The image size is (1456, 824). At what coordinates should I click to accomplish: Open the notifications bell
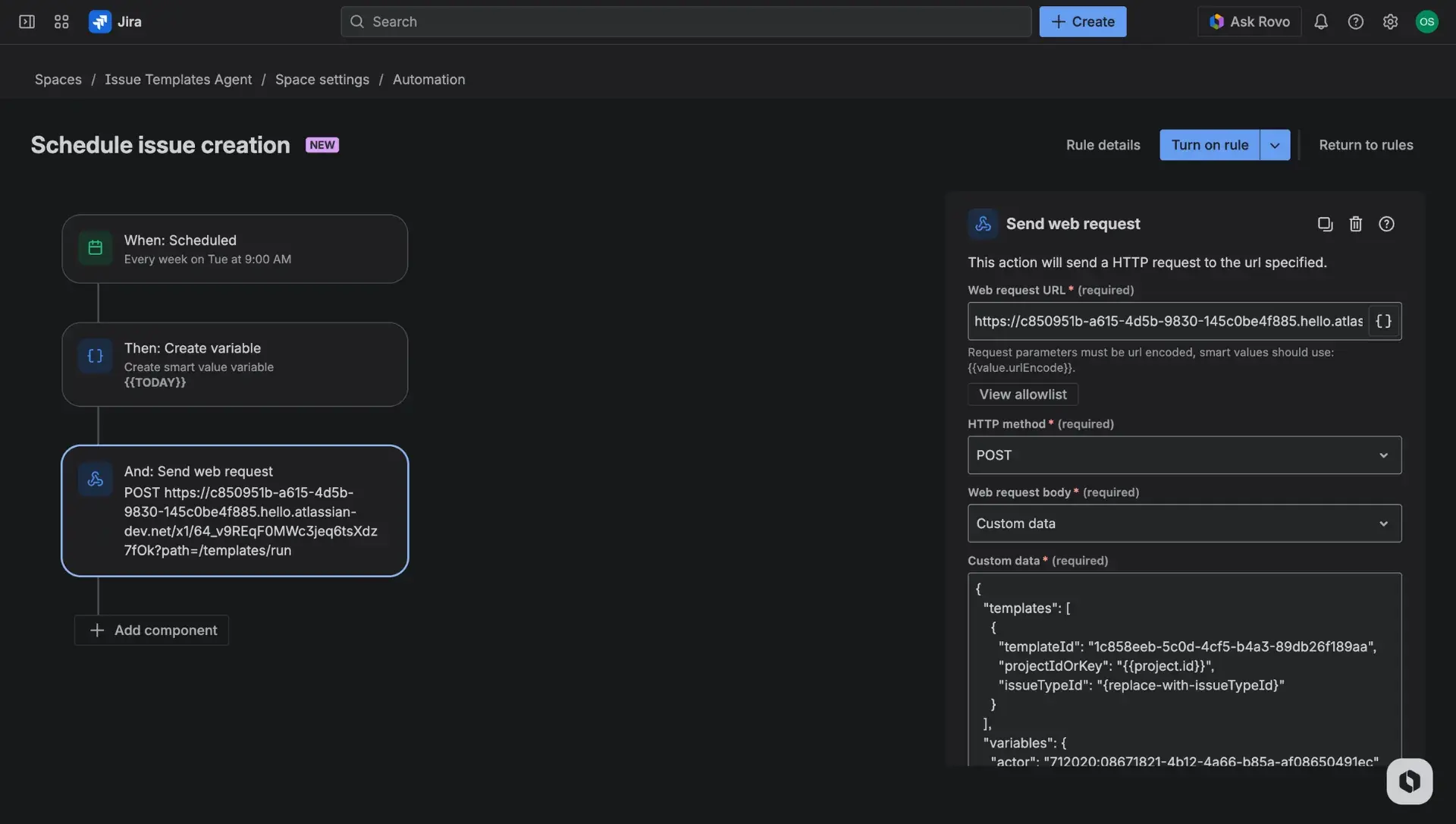pos(1321,21)
